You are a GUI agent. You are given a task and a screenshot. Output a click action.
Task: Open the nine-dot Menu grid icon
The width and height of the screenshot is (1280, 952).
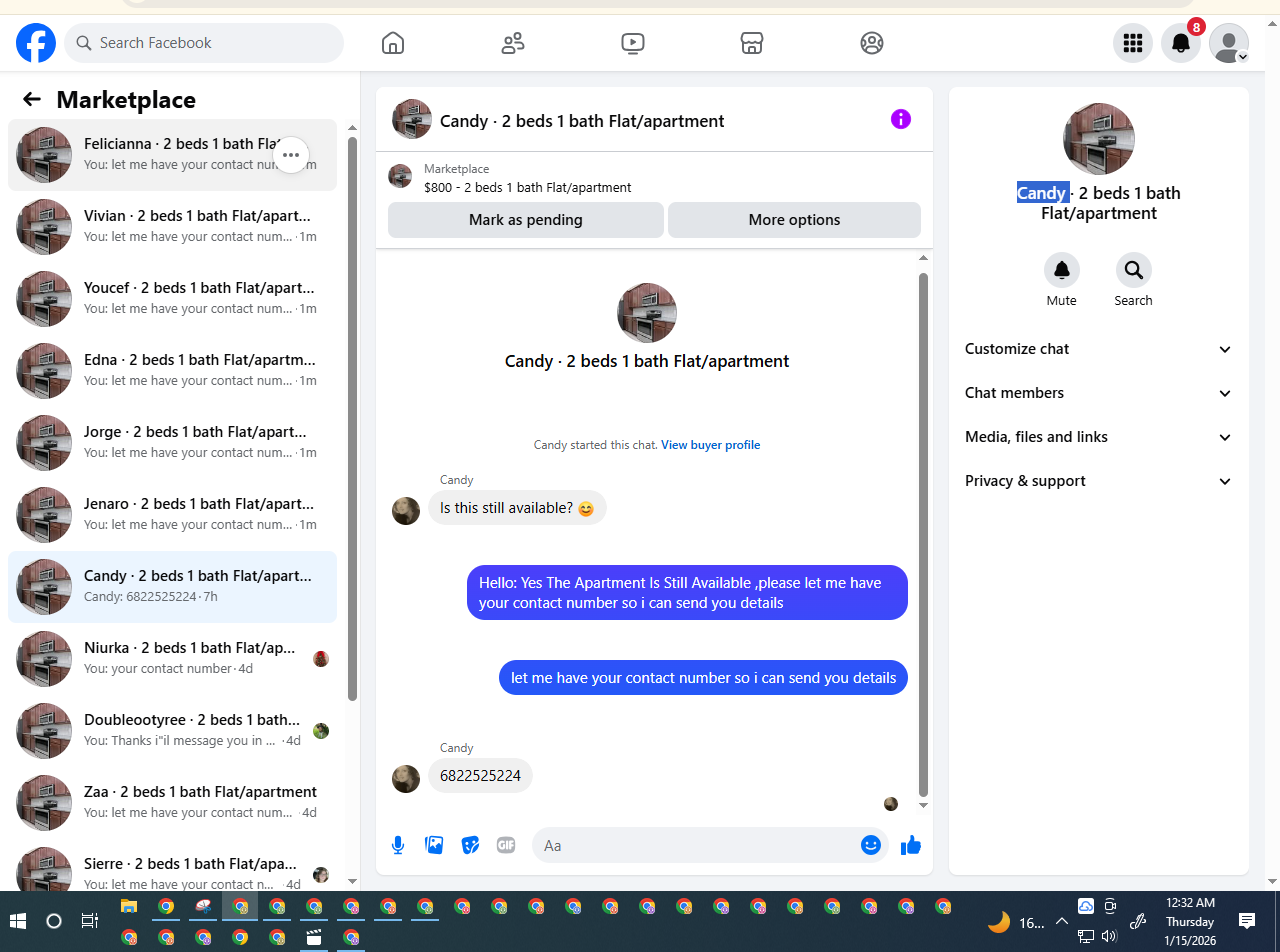pyautogui.click(x=1133, y=43)
